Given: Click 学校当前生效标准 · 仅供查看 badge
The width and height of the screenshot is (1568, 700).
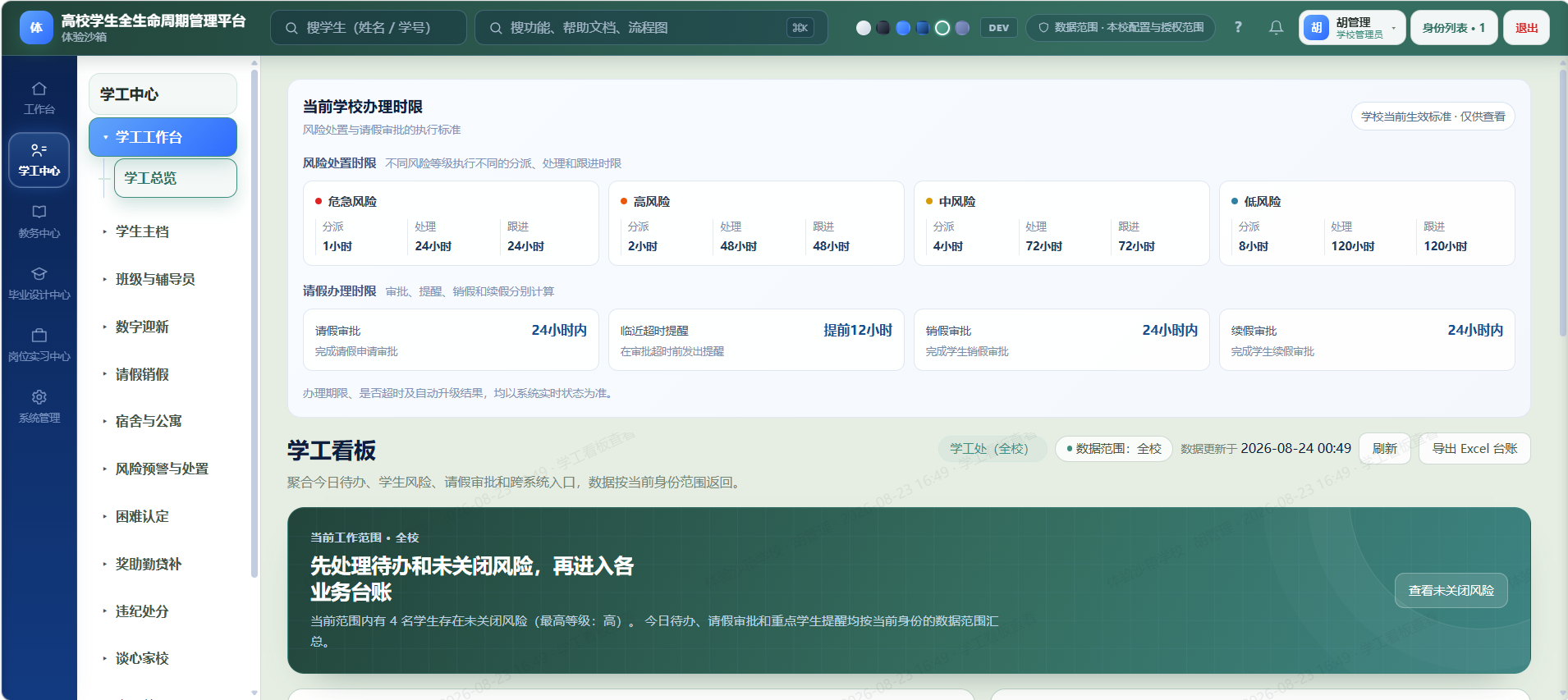Looking at the screenshot, I should pos(1433,117).
